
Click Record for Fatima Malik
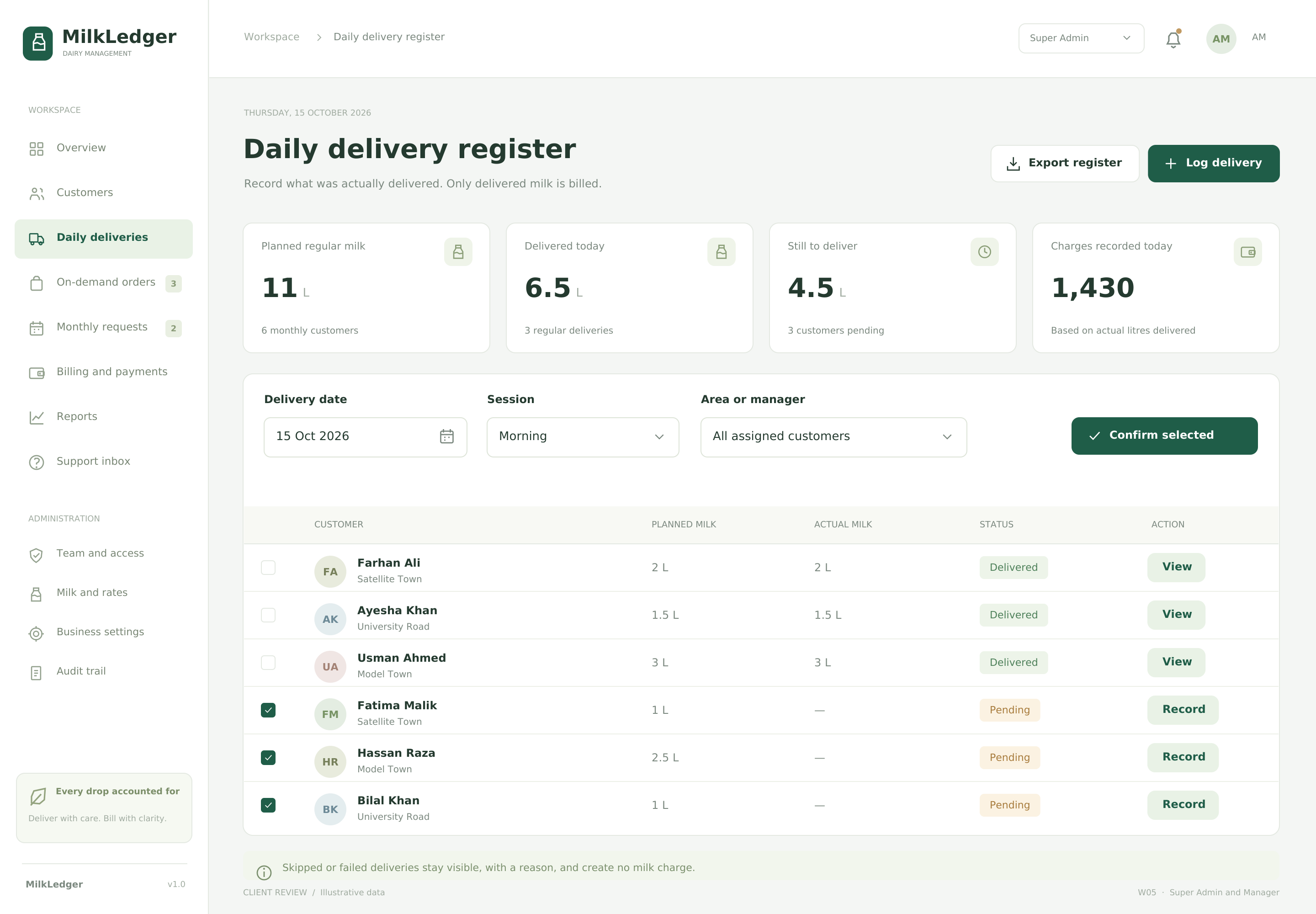(1183, 710)
